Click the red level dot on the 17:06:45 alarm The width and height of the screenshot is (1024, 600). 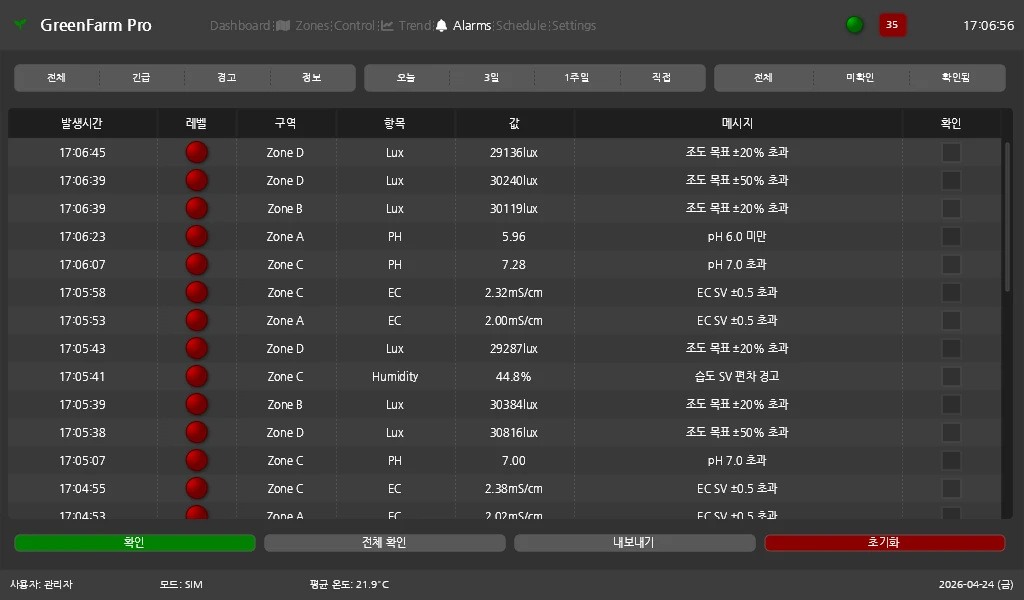[196, 152]
